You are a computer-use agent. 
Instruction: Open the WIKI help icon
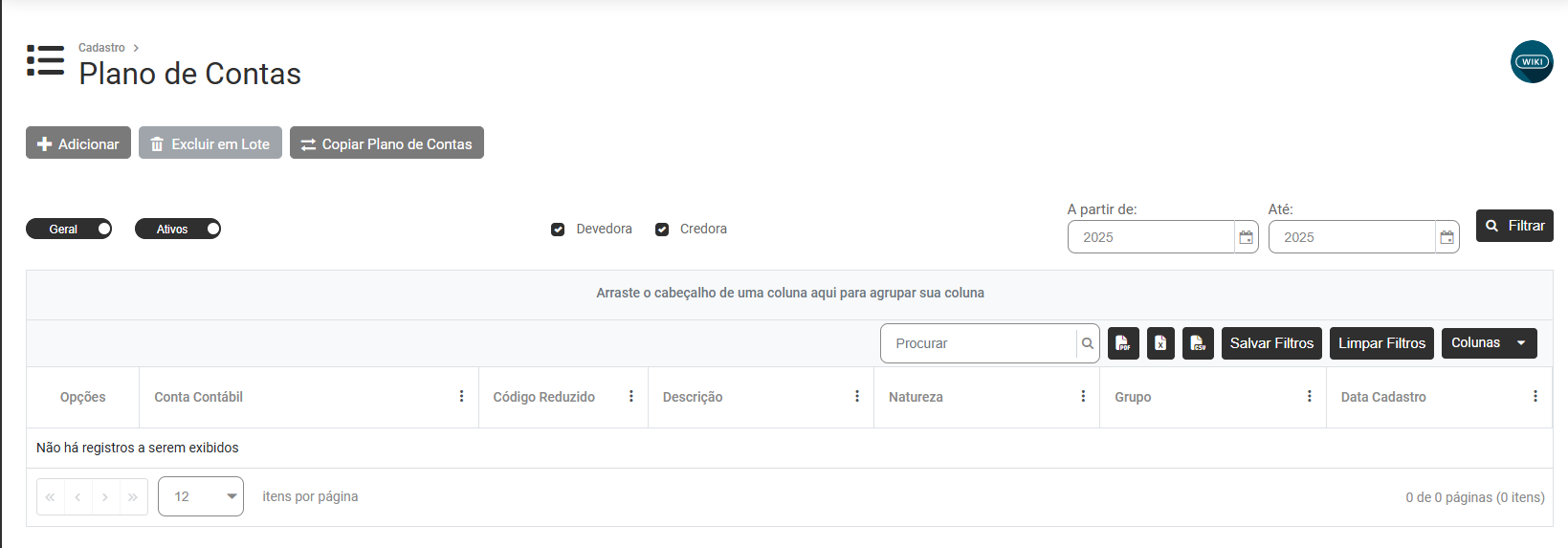(x=1532, y=61)
